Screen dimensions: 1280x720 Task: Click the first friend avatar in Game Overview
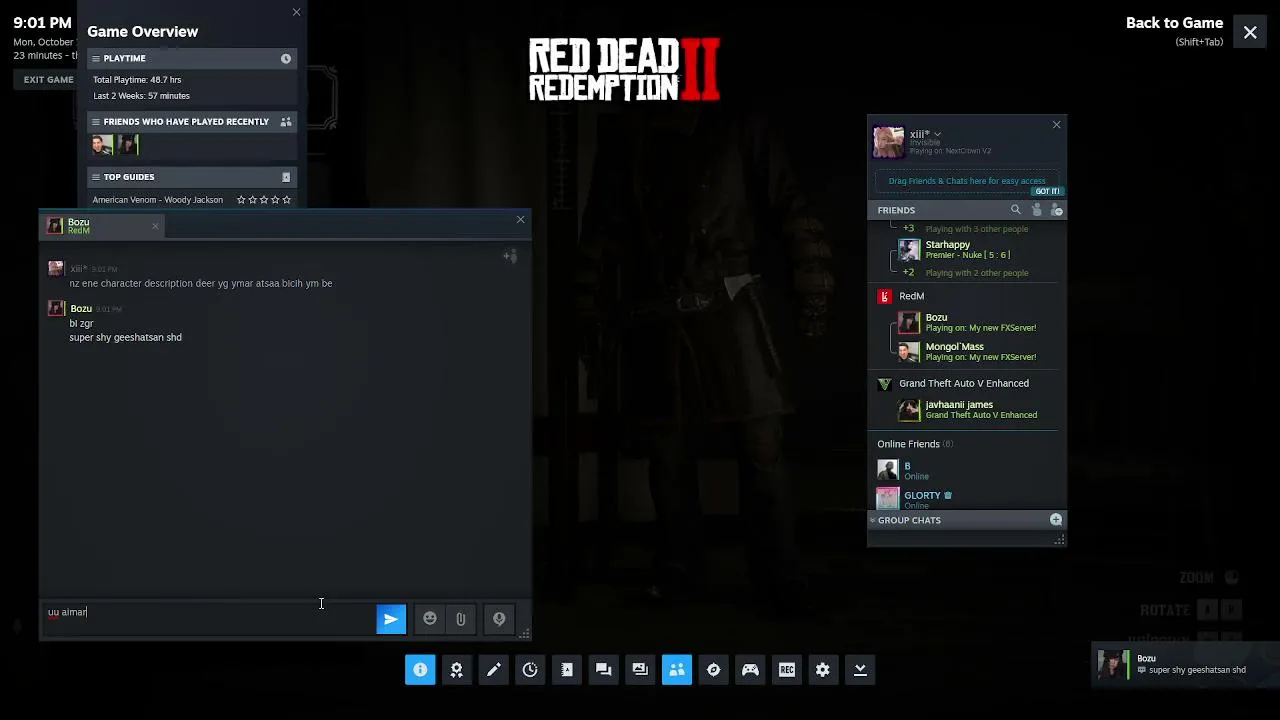(102, 145)
